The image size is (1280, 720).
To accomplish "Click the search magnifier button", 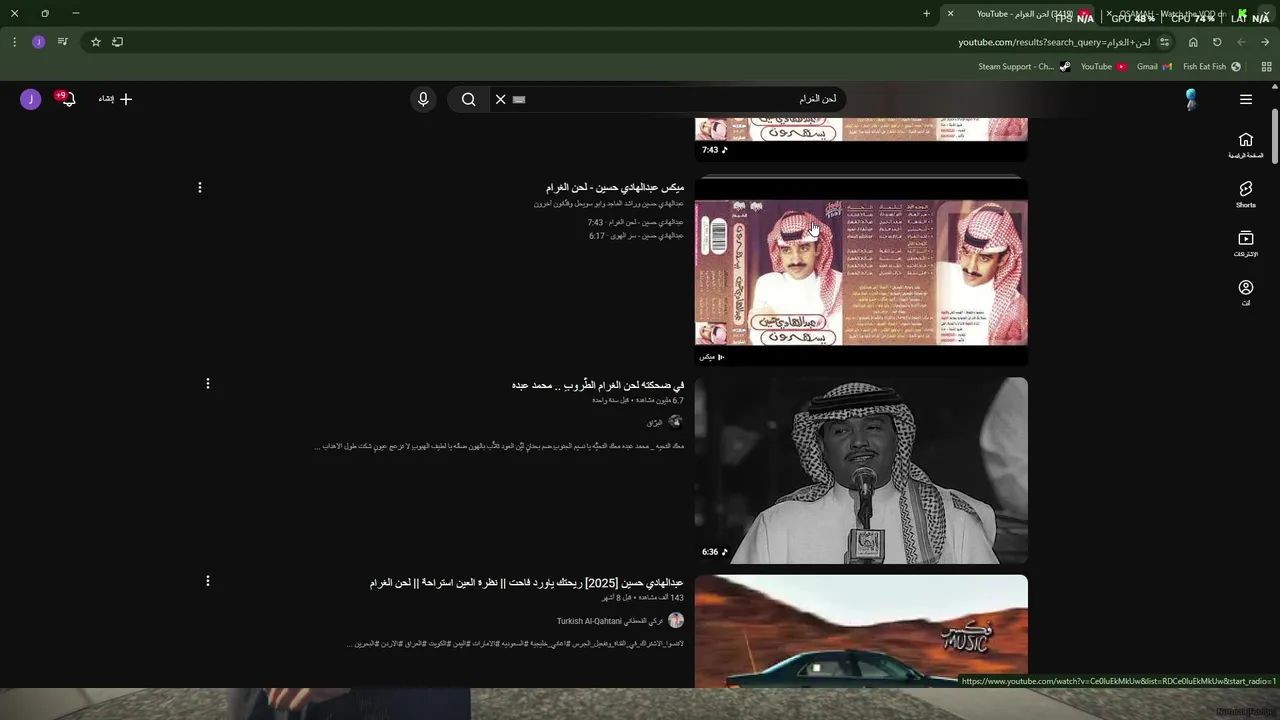I will coord(468,99).
